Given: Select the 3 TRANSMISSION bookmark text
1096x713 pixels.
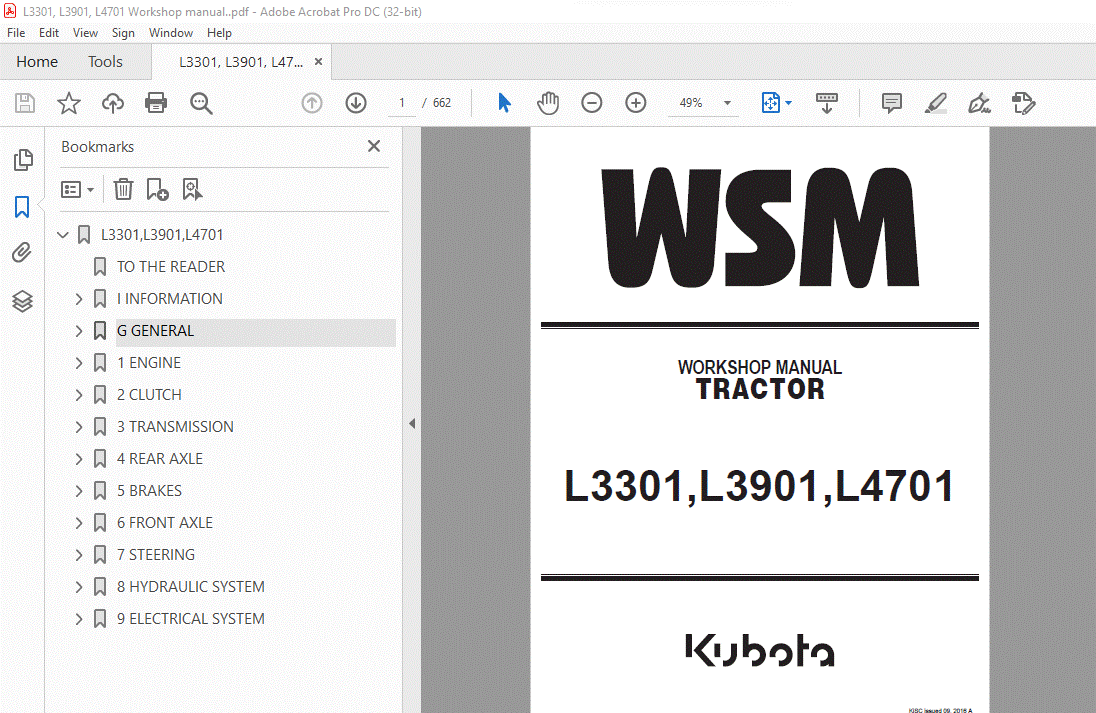Looking at the screenshot, I should click(x=175, y=427).
